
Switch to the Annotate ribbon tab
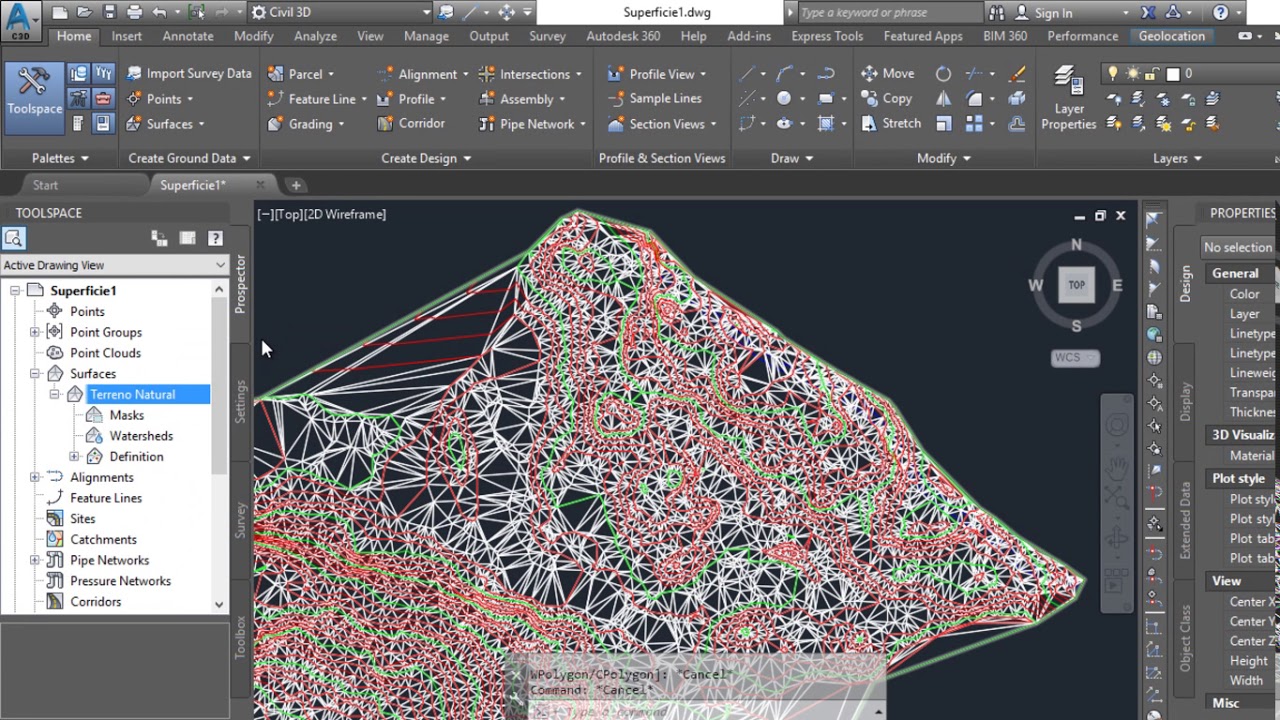click(x=188, y=36)
